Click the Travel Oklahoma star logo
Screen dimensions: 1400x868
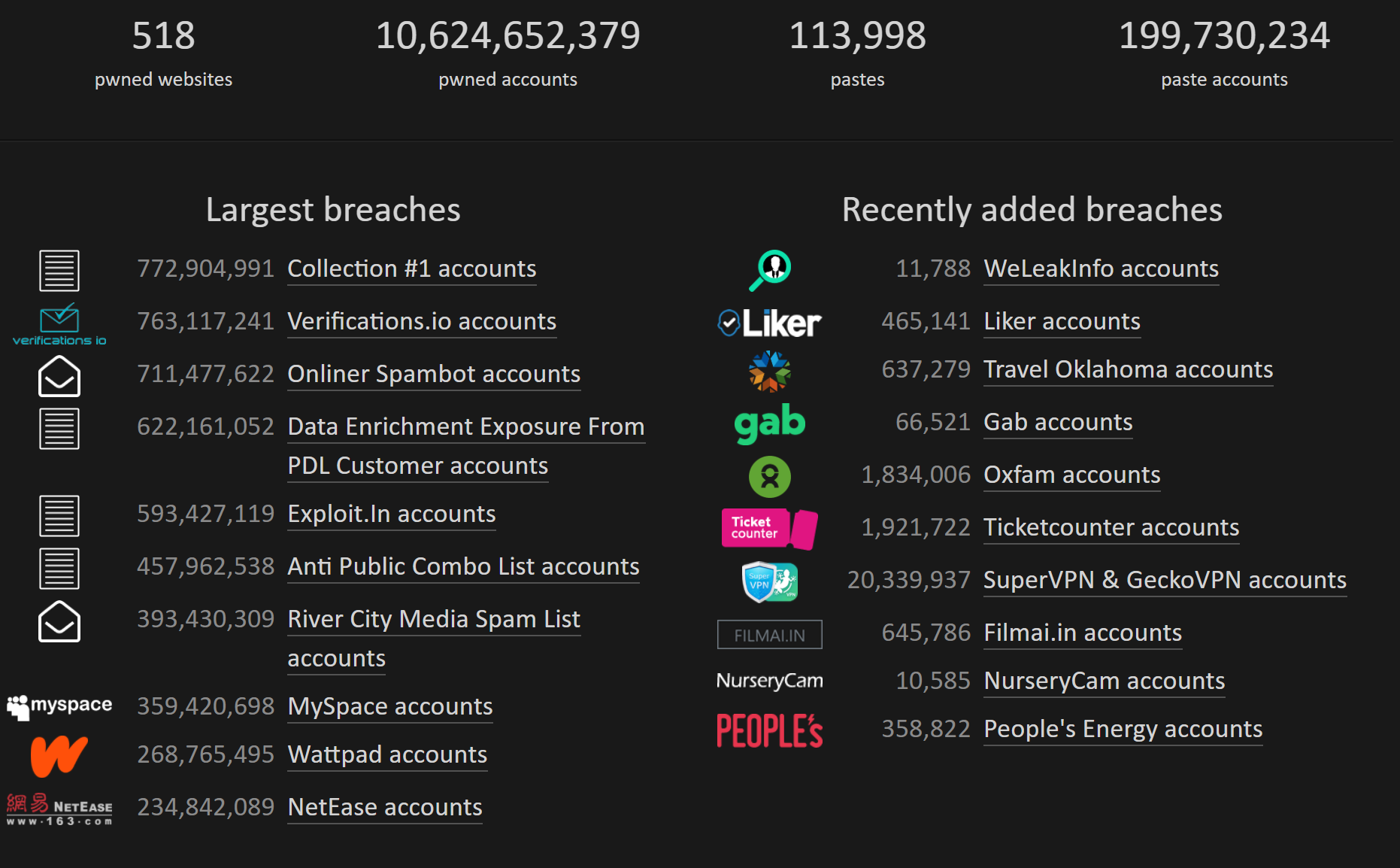point(770,372)
